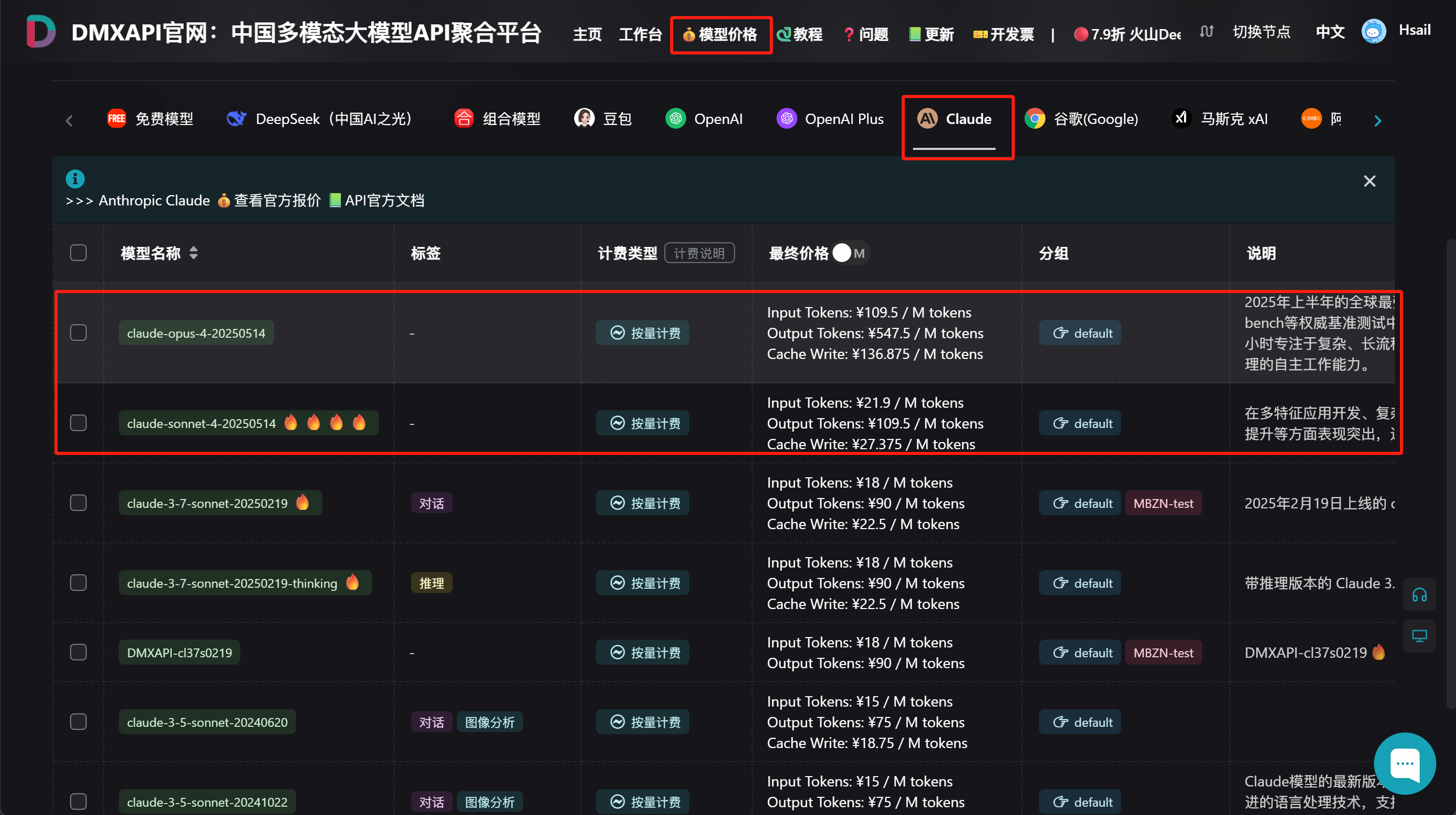This screenshot has width=1456, height=815.
Task: Click the 推理 tag label
Action: (x=431, y=583)
